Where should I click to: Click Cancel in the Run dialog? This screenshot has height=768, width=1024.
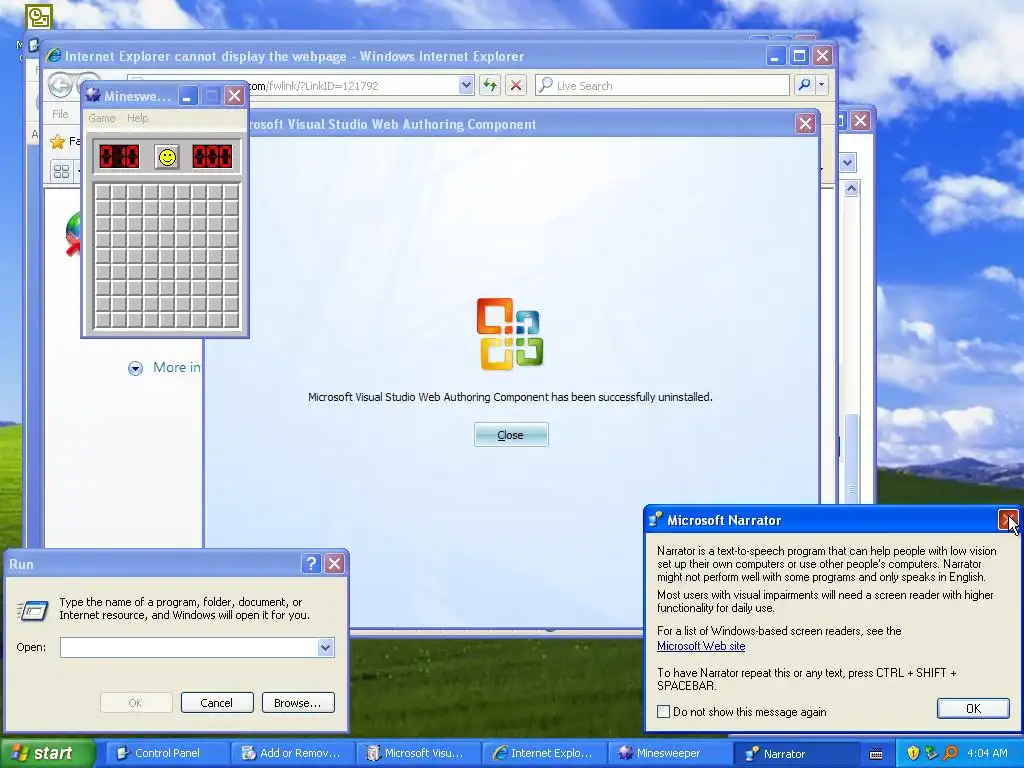(x=217, y=703)
